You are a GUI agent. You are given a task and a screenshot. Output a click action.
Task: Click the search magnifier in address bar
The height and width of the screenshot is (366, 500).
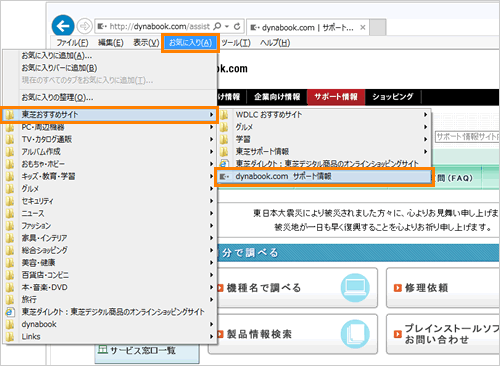[217, 26]
